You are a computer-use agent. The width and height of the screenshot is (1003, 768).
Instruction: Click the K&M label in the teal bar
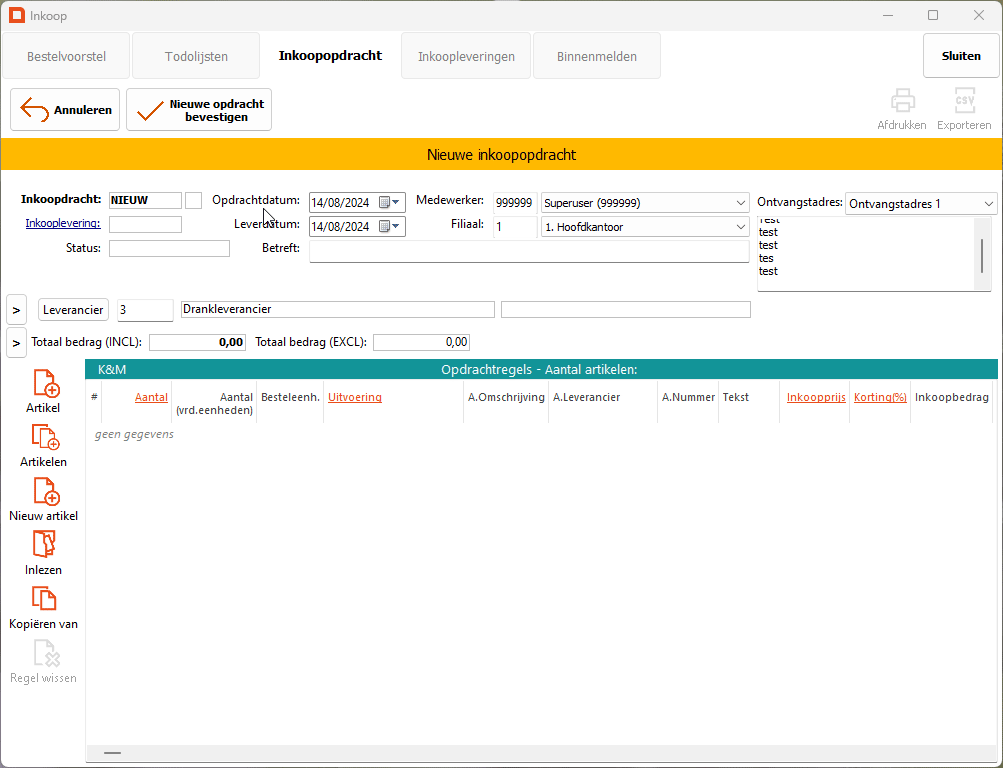coord(112,370)
